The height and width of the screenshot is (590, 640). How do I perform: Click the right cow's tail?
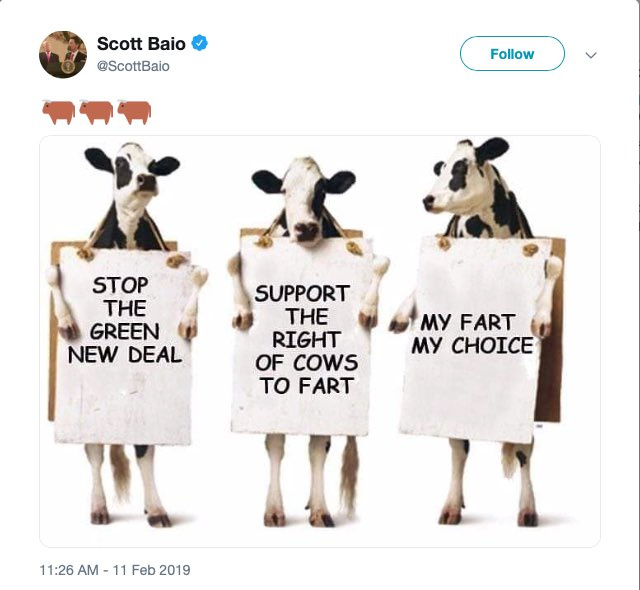(x=510, y=461)
